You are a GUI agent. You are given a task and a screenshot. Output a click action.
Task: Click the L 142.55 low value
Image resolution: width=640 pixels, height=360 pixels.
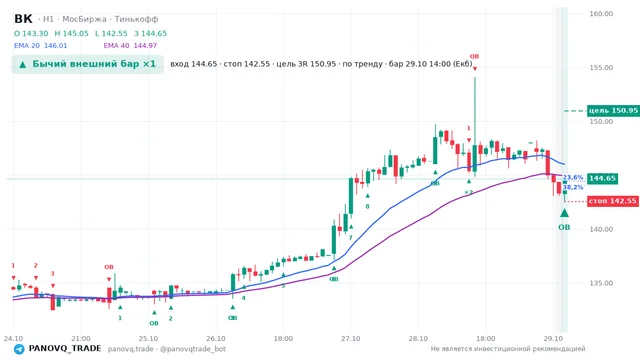coord(111,33)
